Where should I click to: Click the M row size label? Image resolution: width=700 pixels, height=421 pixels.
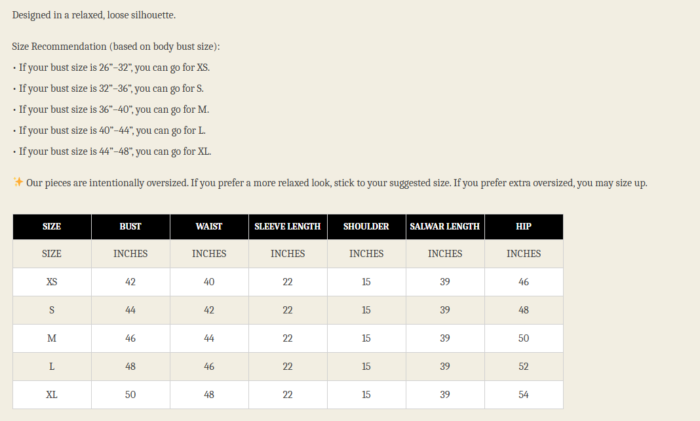(x=52, y=339)
